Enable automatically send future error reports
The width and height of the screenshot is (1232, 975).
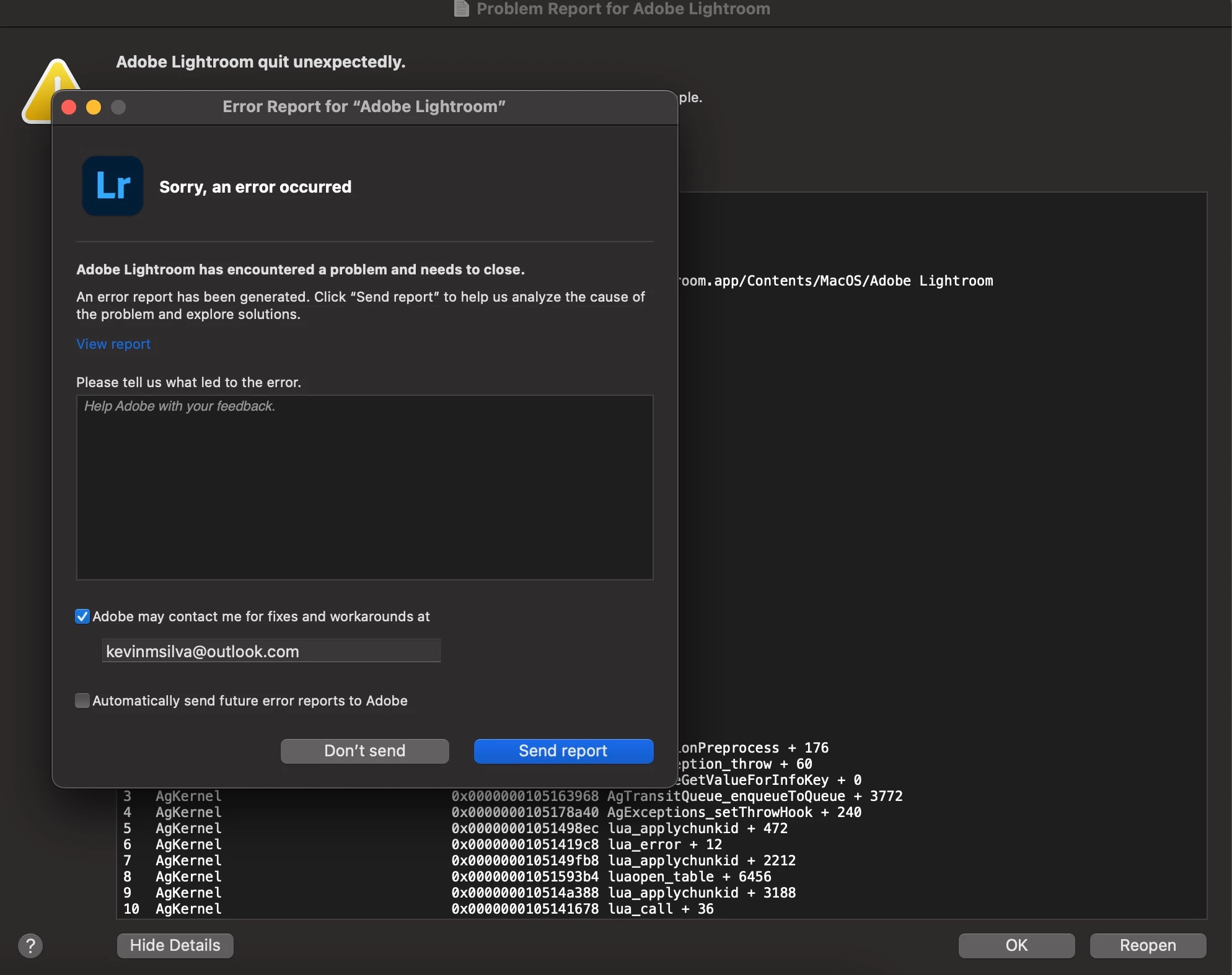pos(82,701)
